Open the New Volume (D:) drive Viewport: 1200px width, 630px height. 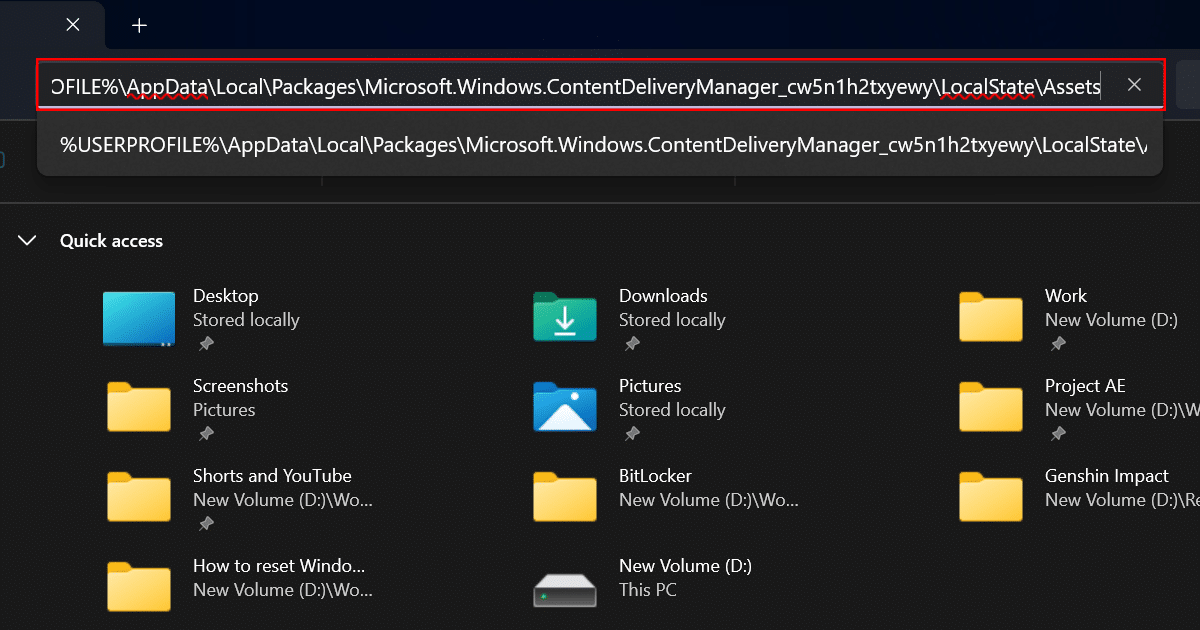(685, 565)
